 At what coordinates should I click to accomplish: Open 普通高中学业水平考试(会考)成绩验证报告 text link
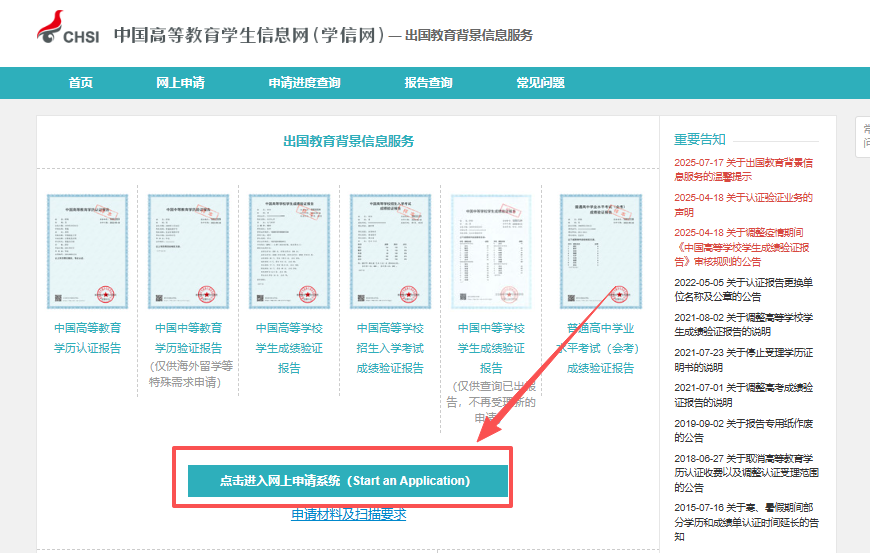coord(599,348)
